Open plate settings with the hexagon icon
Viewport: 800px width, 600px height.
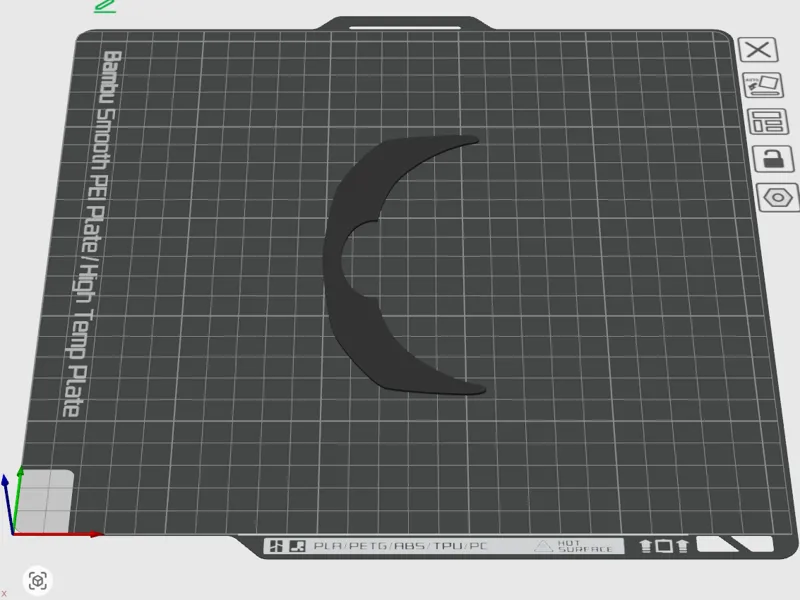(x=779, y=197)
